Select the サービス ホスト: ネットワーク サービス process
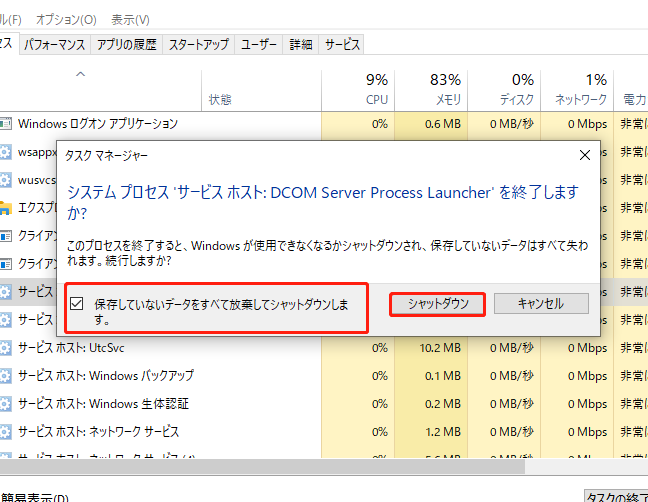Viewport: 648px width, 502px height. click(324, 432)
